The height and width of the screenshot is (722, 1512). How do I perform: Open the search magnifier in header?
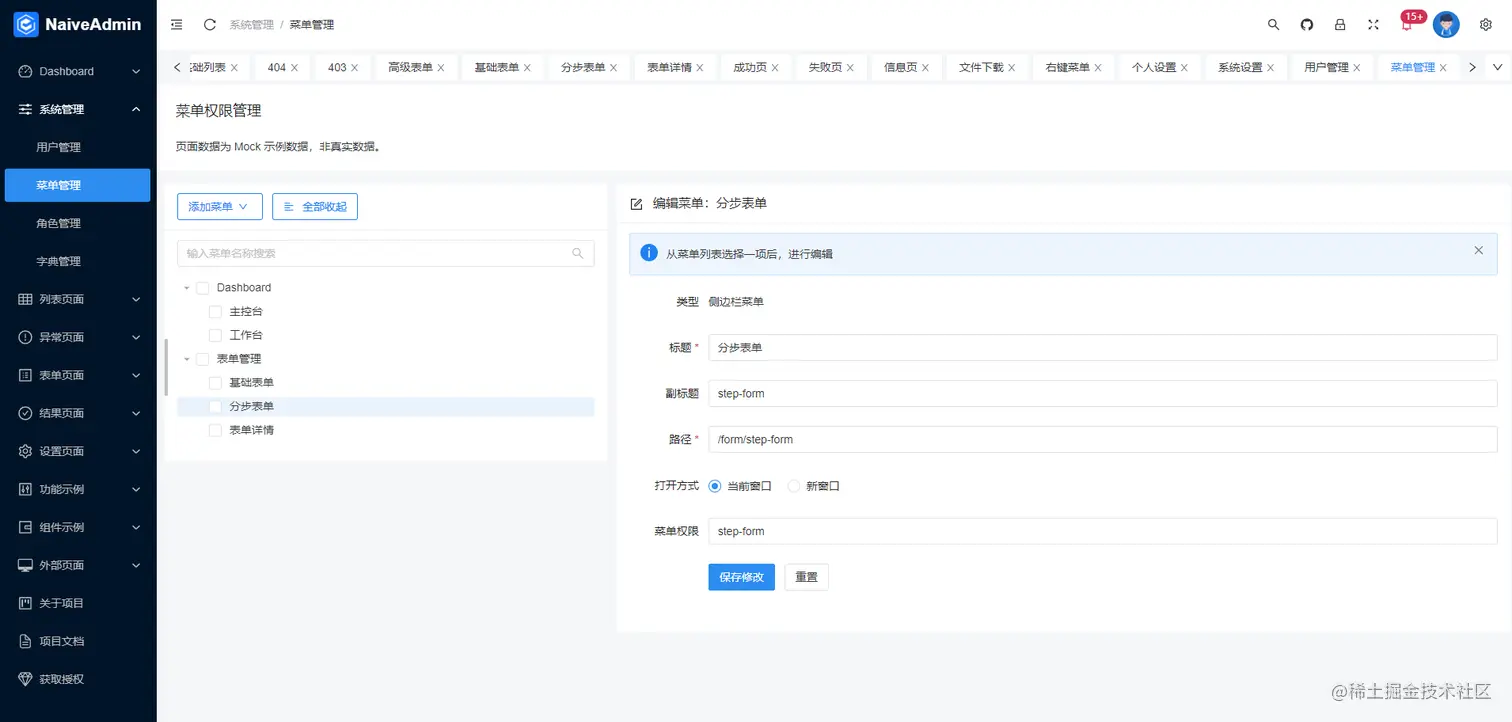click(x=1273, y=24)
